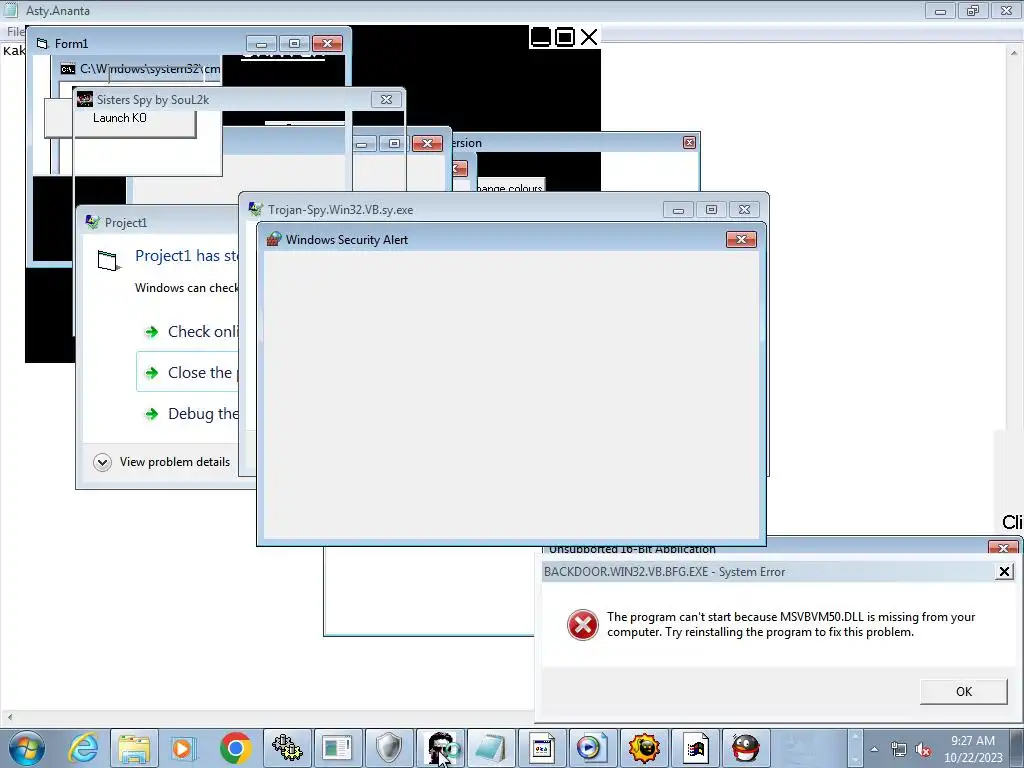Open Windows Explorer folder icon in taskbar

[x=134, y=748]
